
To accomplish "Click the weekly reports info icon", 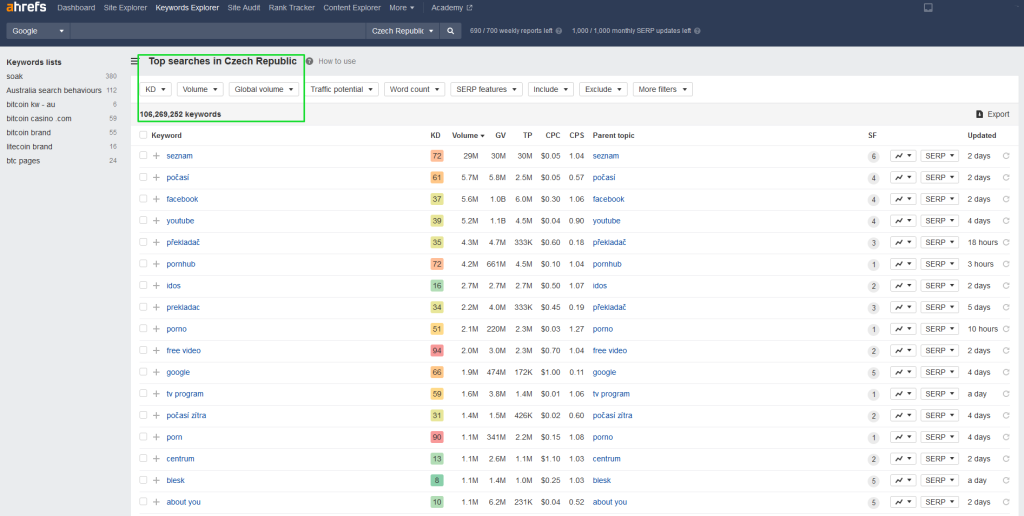I will (x=559, y=31).
